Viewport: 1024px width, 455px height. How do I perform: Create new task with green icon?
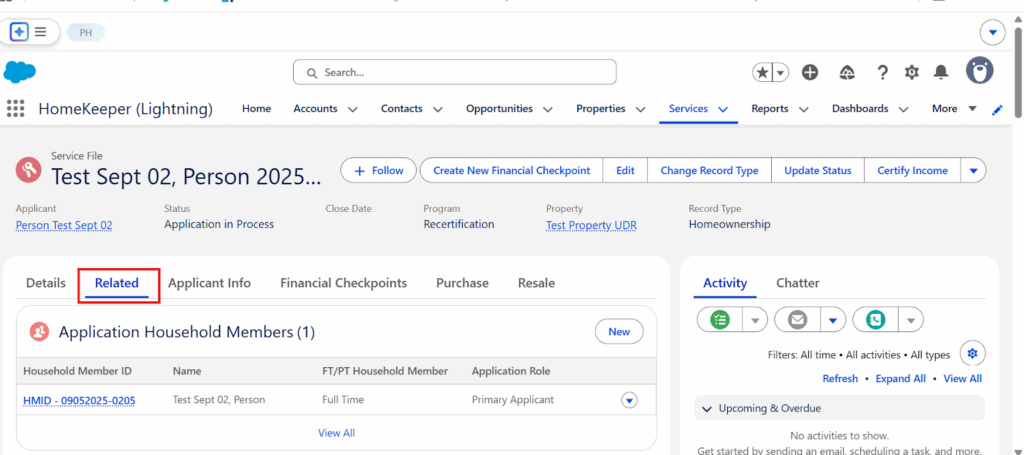tap(720, 320)
